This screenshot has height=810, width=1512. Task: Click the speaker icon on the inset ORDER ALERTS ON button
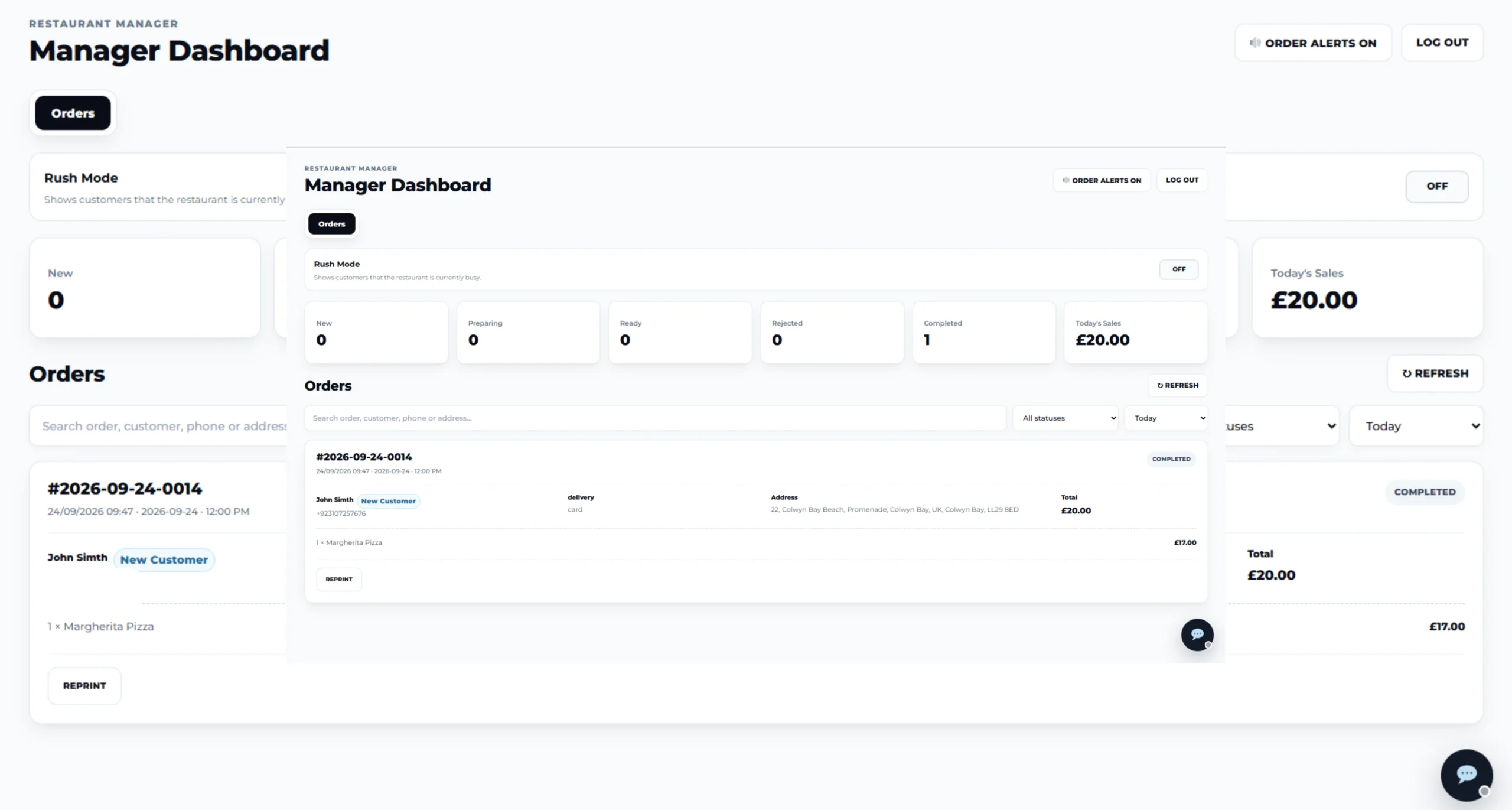[1065, 180]
